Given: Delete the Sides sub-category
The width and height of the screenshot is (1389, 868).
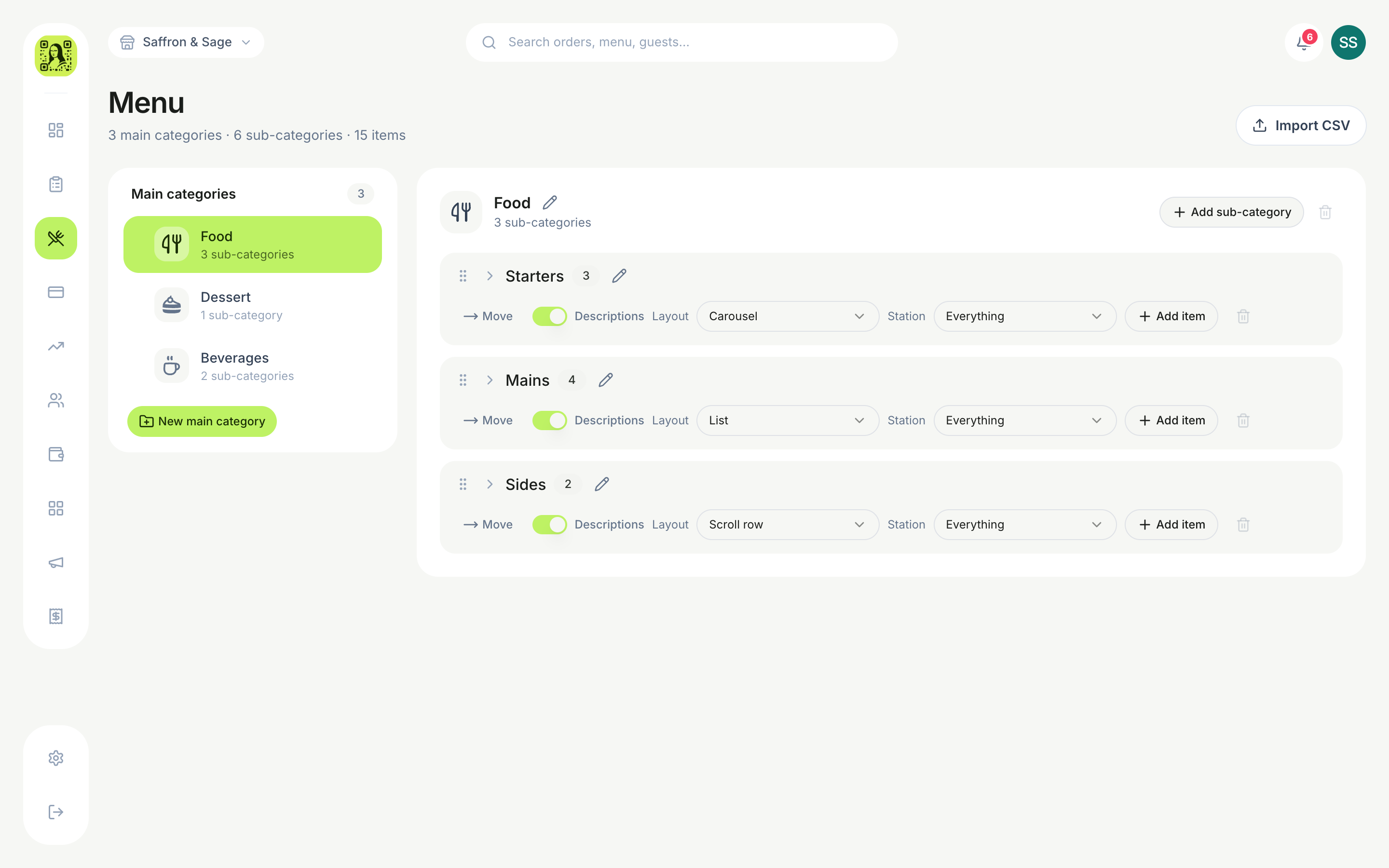Looking at the screenshot, I should point(1243,525).
